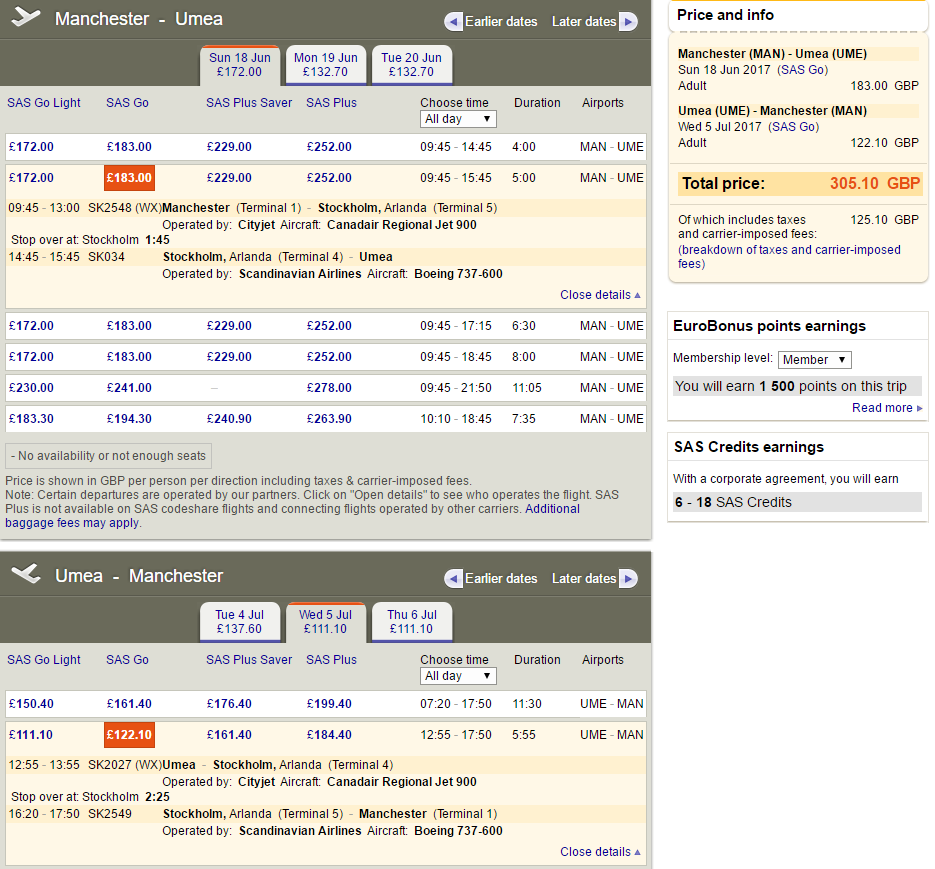Click the highlighted £122.10 SAS Go return fare
This screenshot has height=869, width=935.
tap(129, 735)
